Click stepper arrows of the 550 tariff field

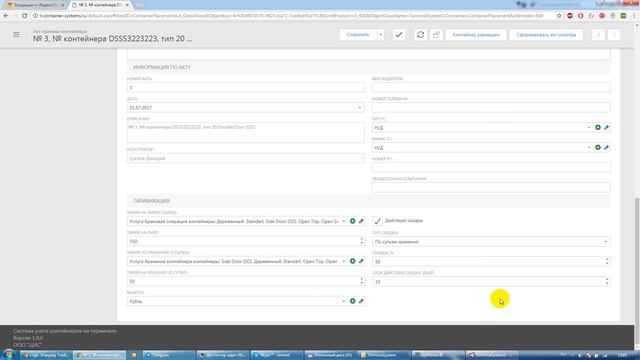point(362,241)
